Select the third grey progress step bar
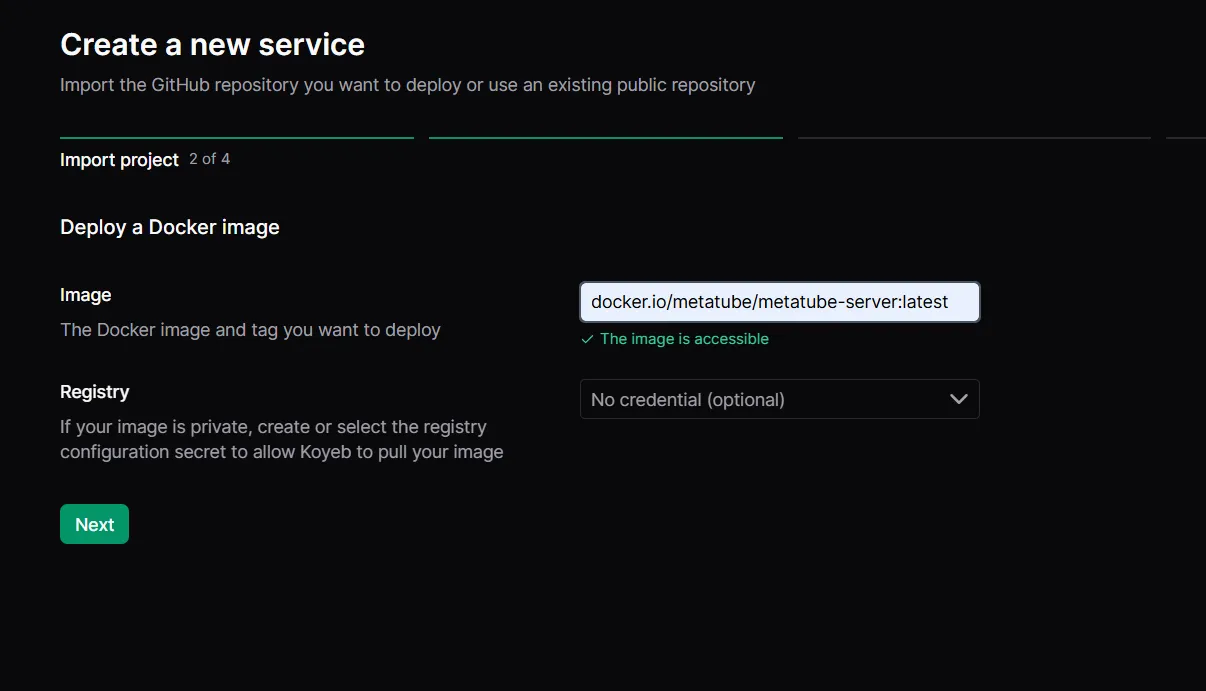 pos(975,137)
